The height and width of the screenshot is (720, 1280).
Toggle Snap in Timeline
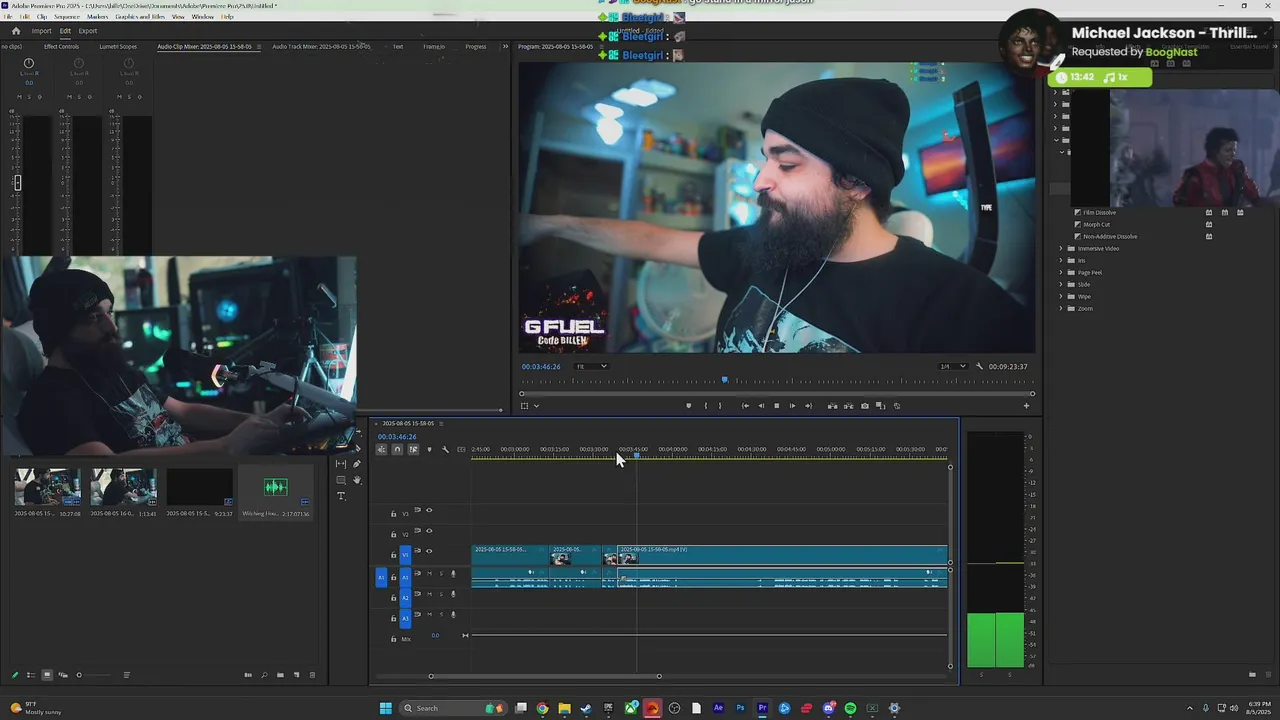tap(397, 449)
